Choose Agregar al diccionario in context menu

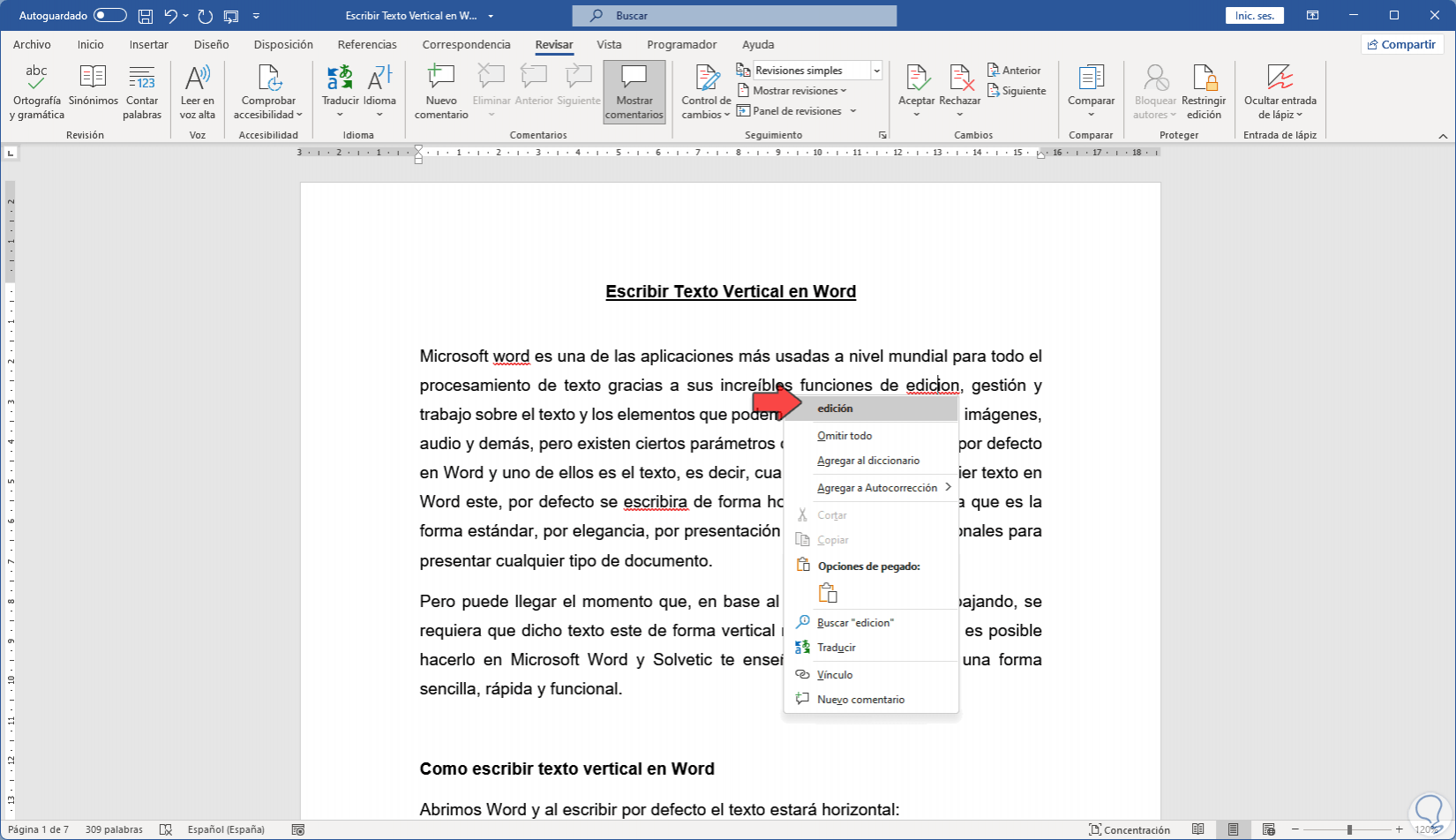coord(868,461)
